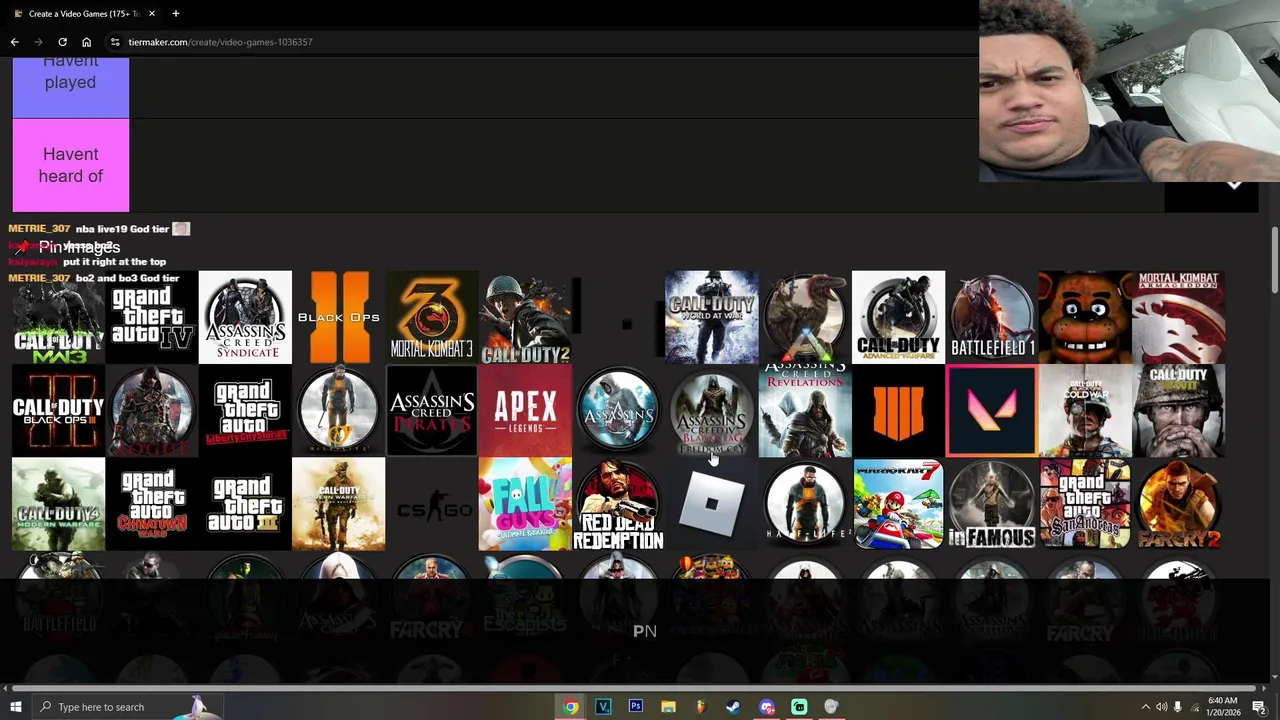Viewport: 1280px width, 720px height.
Task: Click the vertical page scrollbar
Action: (1274, 262)
